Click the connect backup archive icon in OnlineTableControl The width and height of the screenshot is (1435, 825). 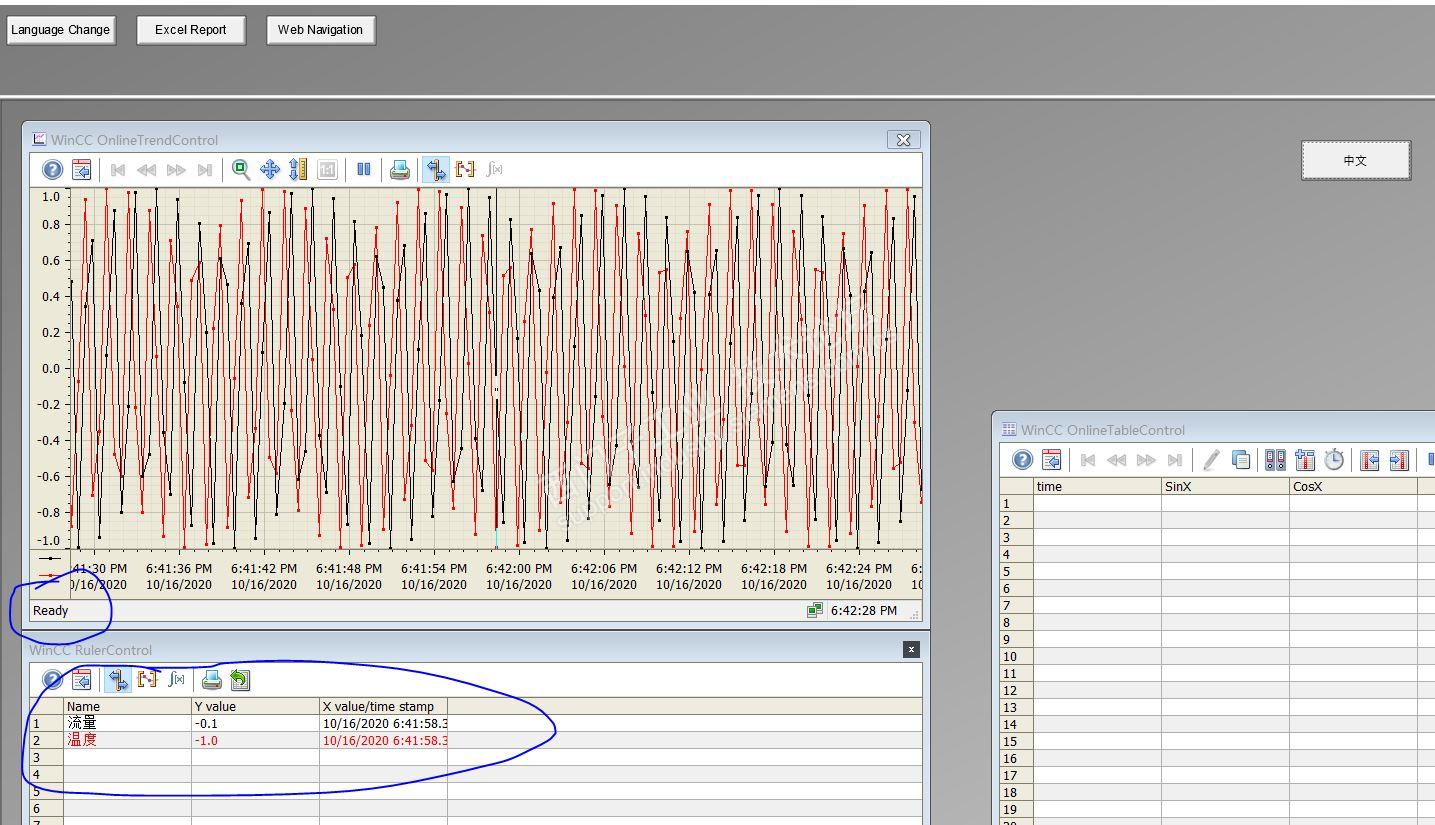(1275, 460)
